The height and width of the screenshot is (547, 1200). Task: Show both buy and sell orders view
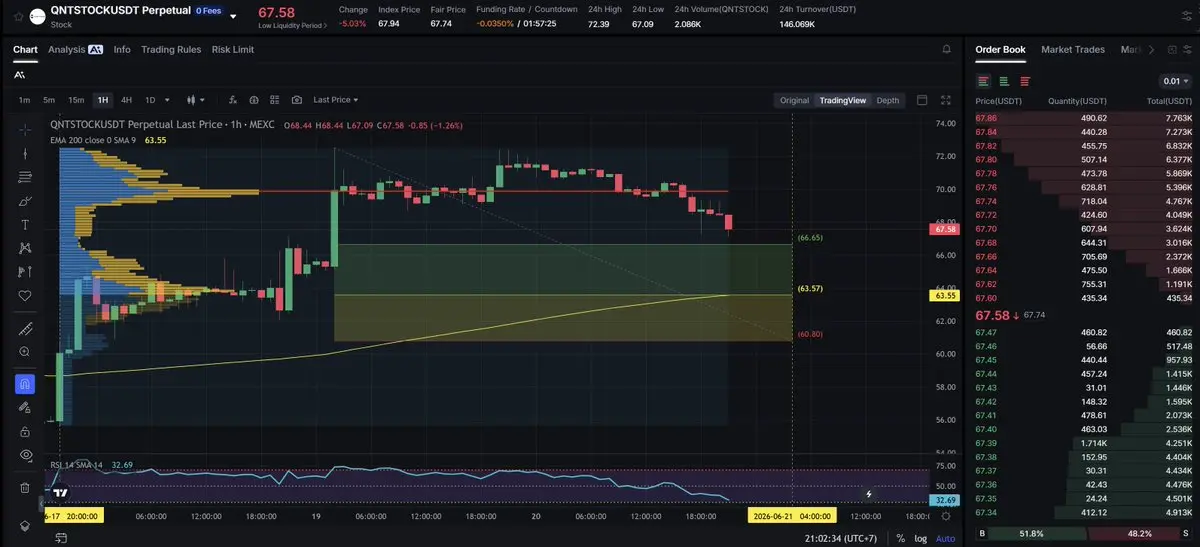pyautogui.click(x=984, y=81)
